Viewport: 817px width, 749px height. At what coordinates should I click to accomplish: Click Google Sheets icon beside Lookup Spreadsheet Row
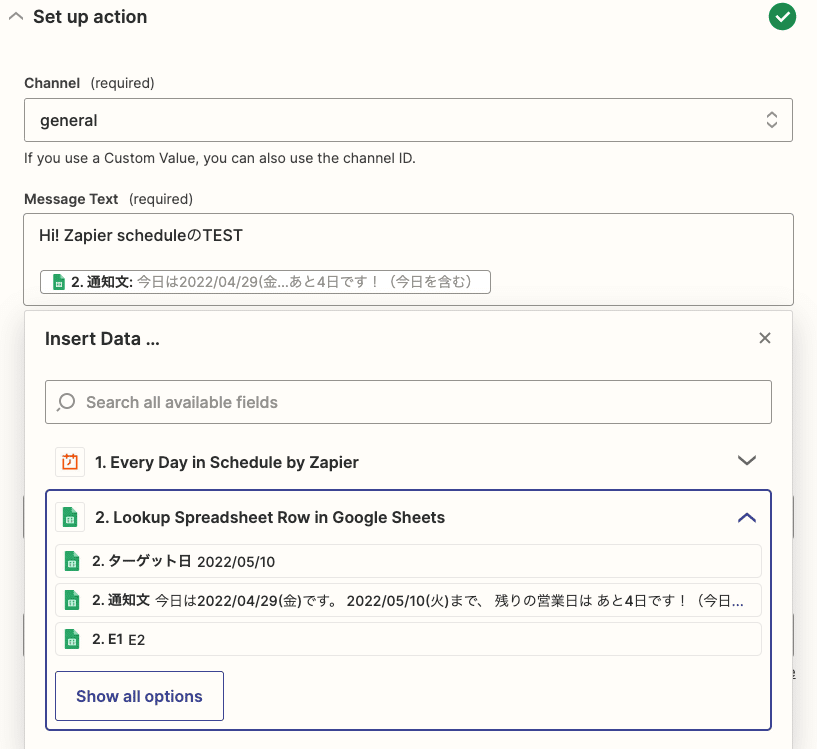point(70,517)
